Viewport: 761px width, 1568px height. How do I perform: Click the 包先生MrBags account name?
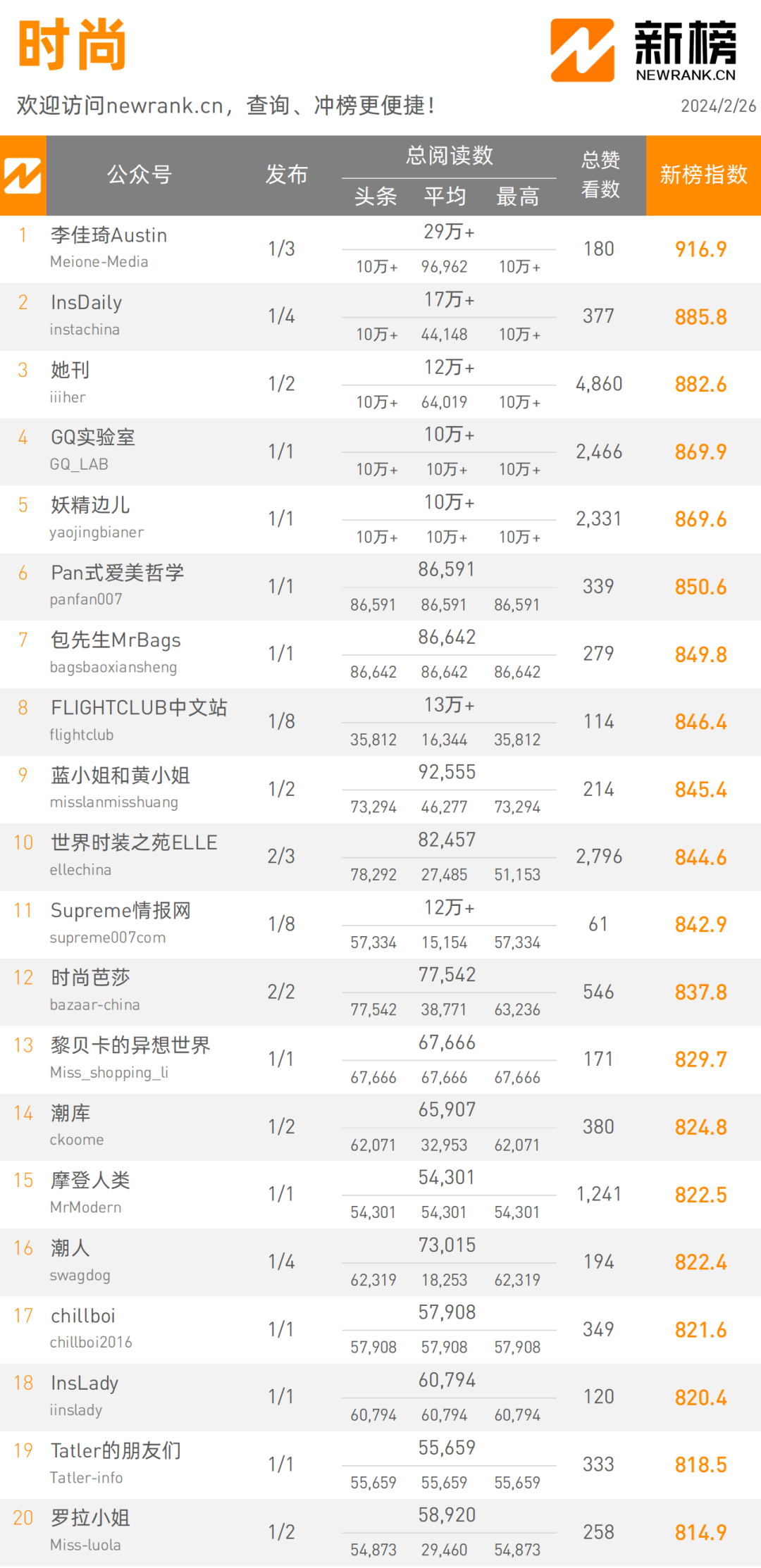pyautogui.click(x=116, y=640)
